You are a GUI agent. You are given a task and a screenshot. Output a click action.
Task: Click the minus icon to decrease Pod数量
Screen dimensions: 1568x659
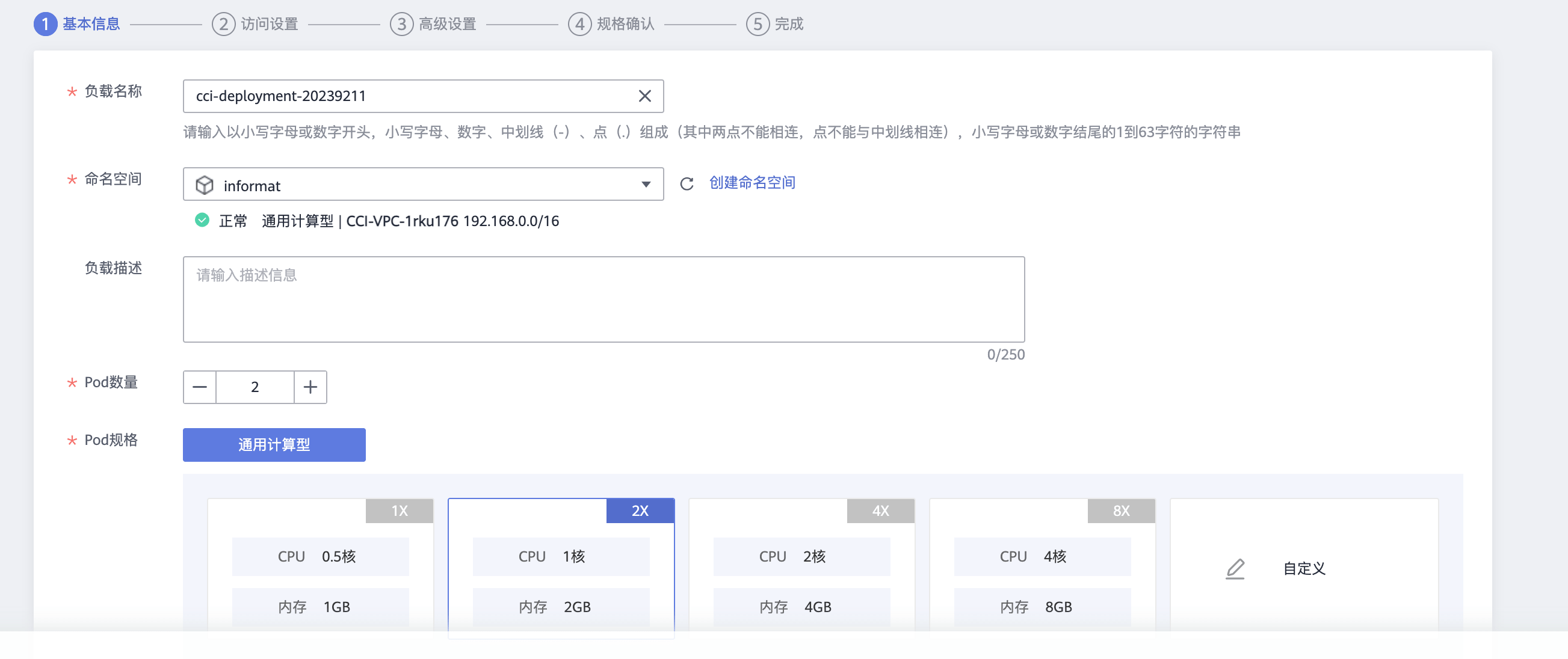(x=199, y=387)
